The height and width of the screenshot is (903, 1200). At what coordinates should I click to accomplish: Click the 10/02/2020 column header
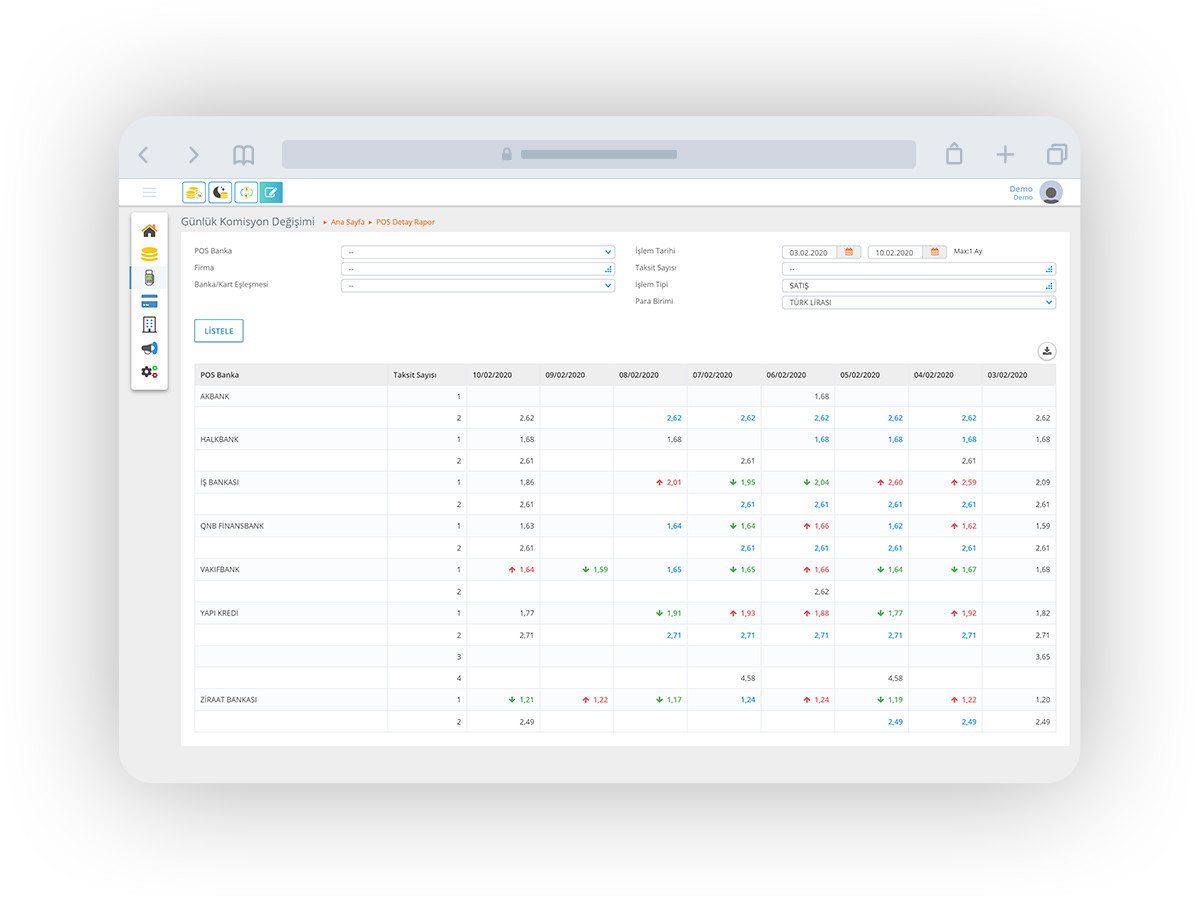(x=492, y=375)
